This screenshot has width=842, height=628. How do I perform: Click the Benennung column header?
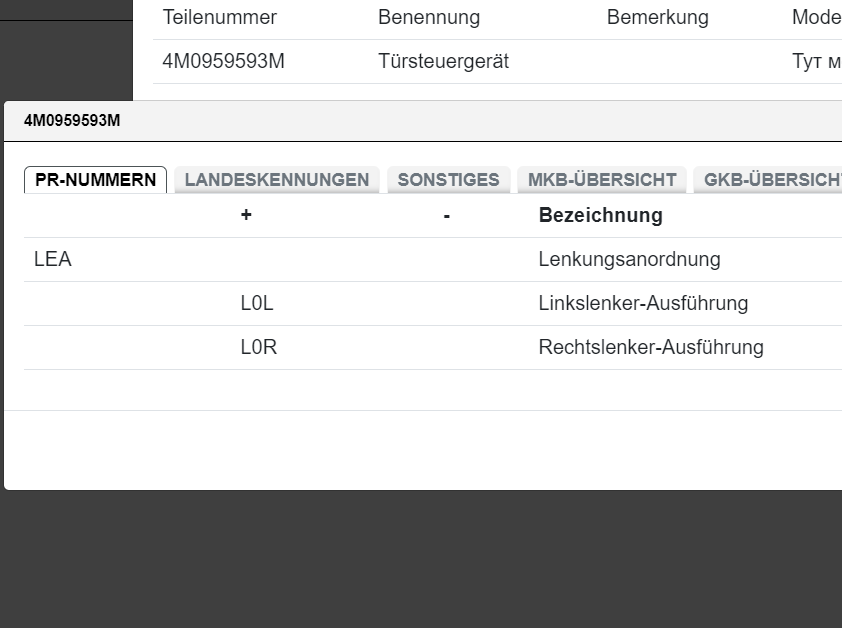click(428, 18)
